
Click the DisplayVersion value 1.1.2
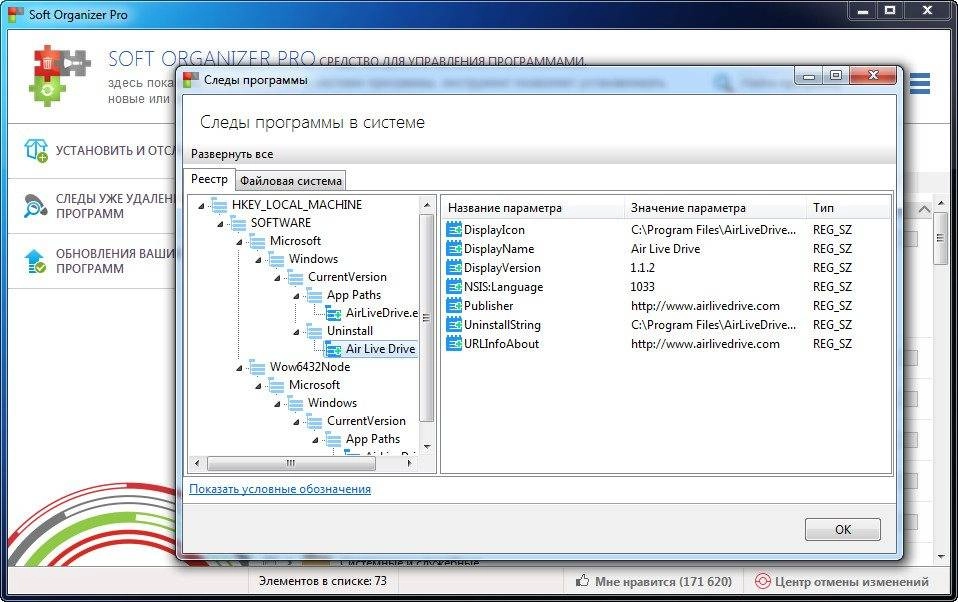tap(642, 268)
